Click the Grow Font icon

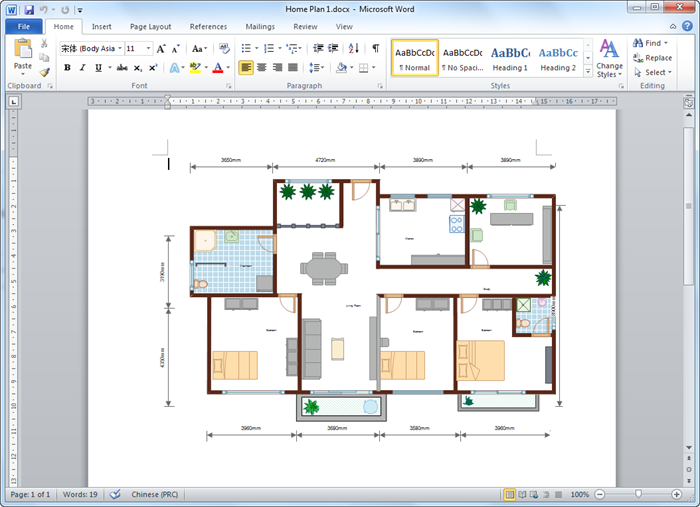(161, 48)
